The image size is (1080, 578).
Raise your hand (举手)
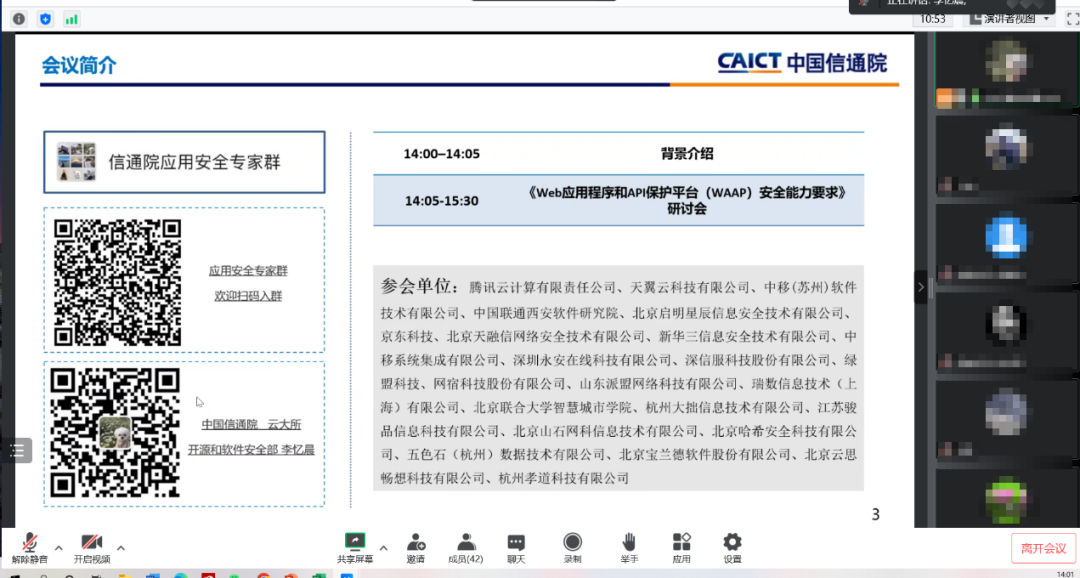click(x=629, y=548)
